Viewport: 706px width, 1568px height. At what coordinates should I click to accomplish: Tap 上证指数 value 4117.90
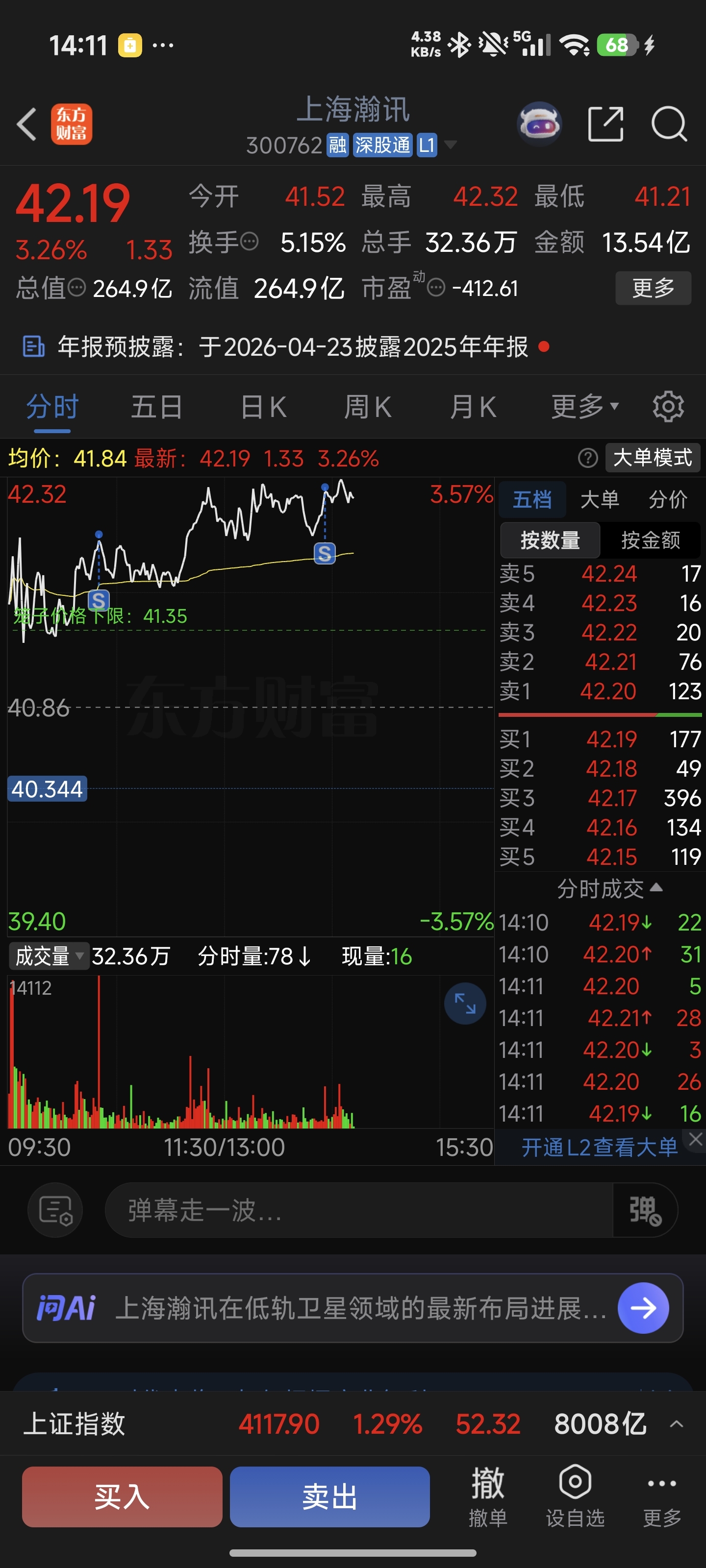pyautogui.click(x=279, y=1424)
